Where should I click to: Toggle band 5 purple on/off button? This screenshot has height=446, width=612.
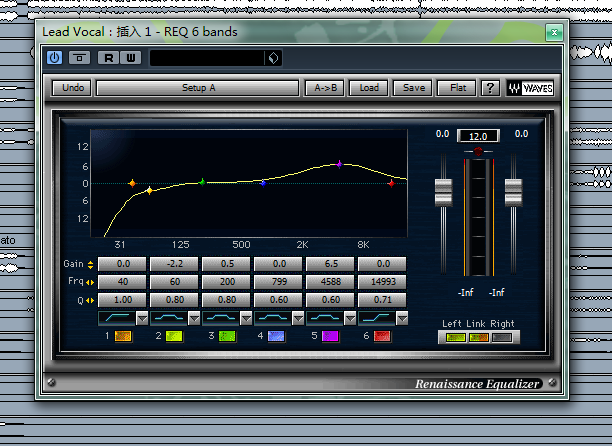click(x=330, y=336)
